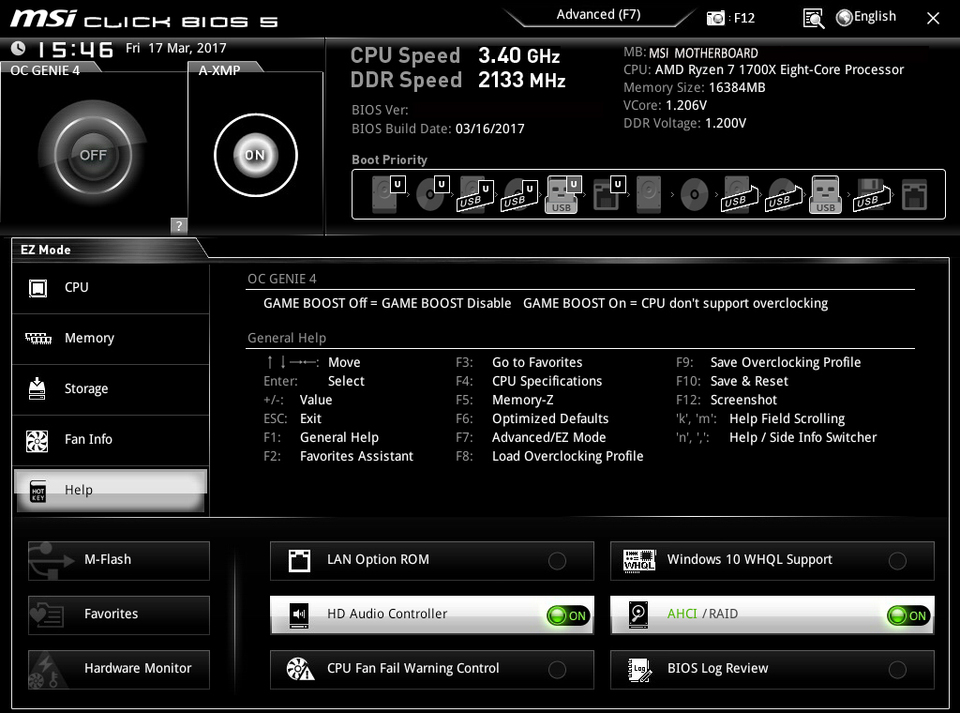Image resolution: width=960 pixels, height=713 pixels.
Task: Click the screenshot camera icon (F12)
Action: (x=716, y=18)
